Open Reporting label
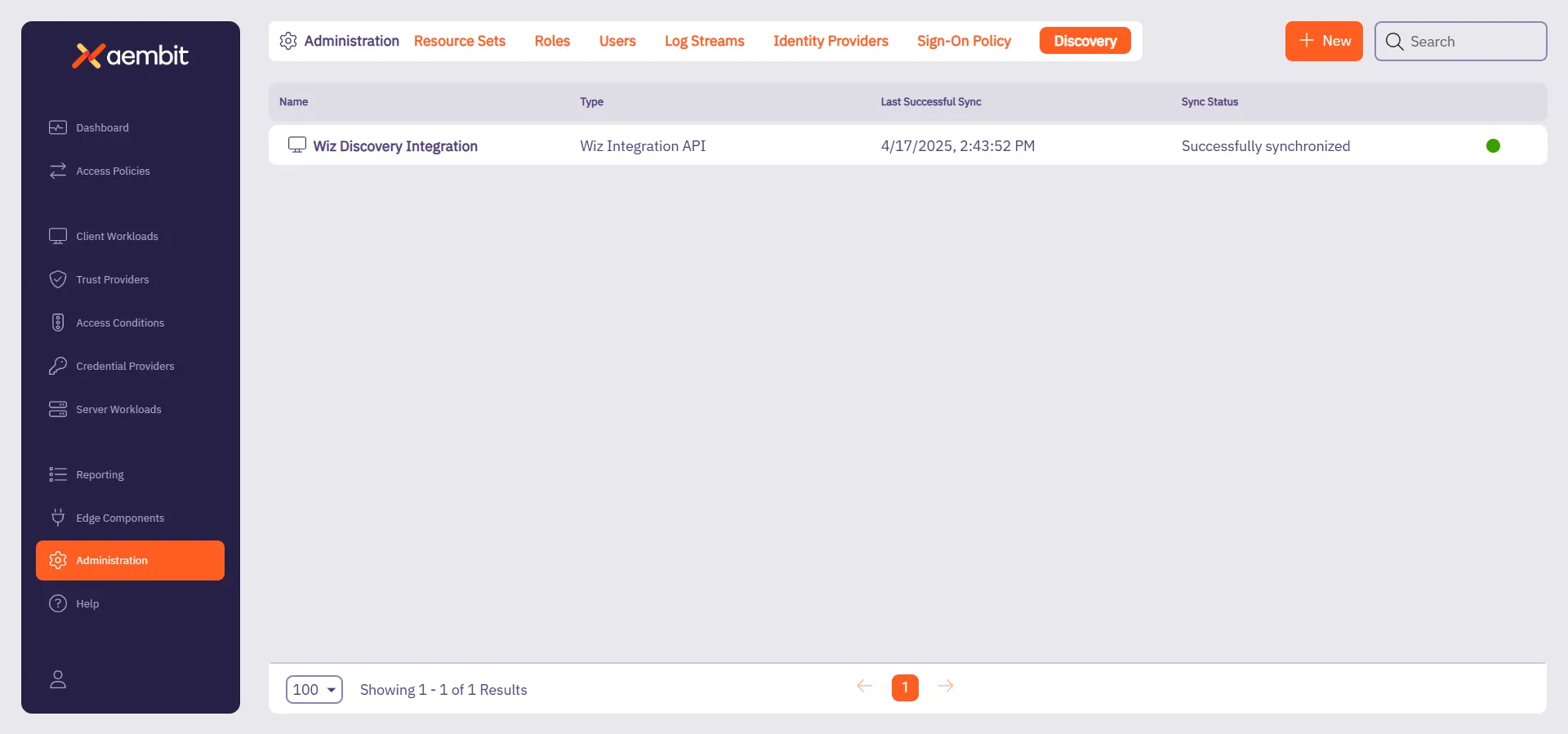Screen dimensions: 1568x734 (100, 474)
